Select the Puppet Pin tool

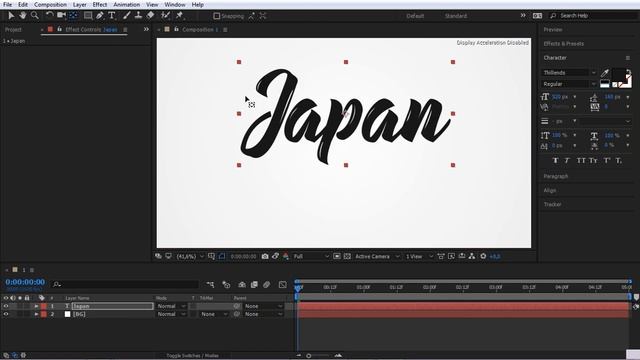click(x=180, y=16)
